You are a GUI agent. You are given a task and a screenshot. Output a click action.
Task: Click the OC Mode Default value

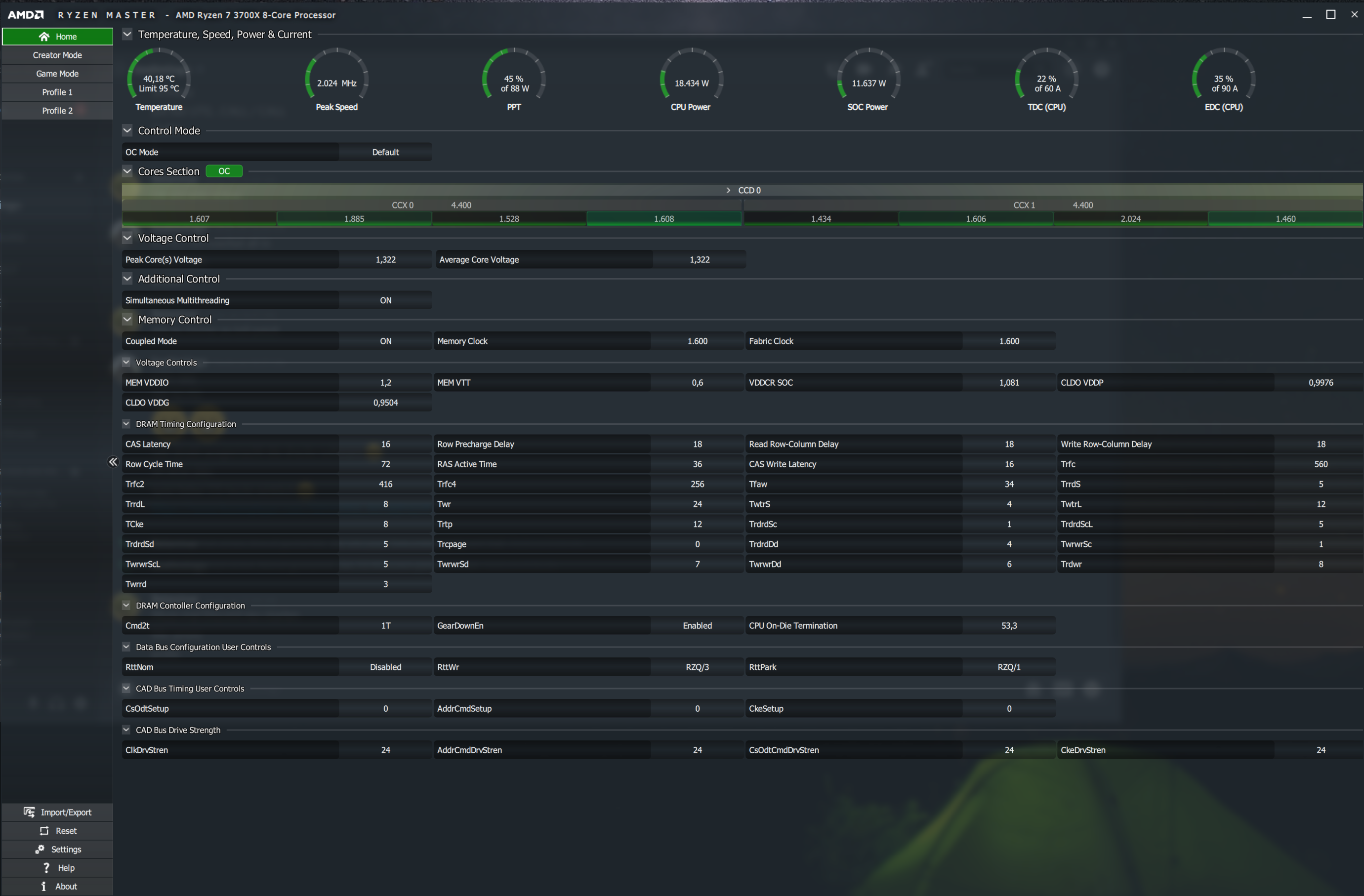(x=385, y=152)
